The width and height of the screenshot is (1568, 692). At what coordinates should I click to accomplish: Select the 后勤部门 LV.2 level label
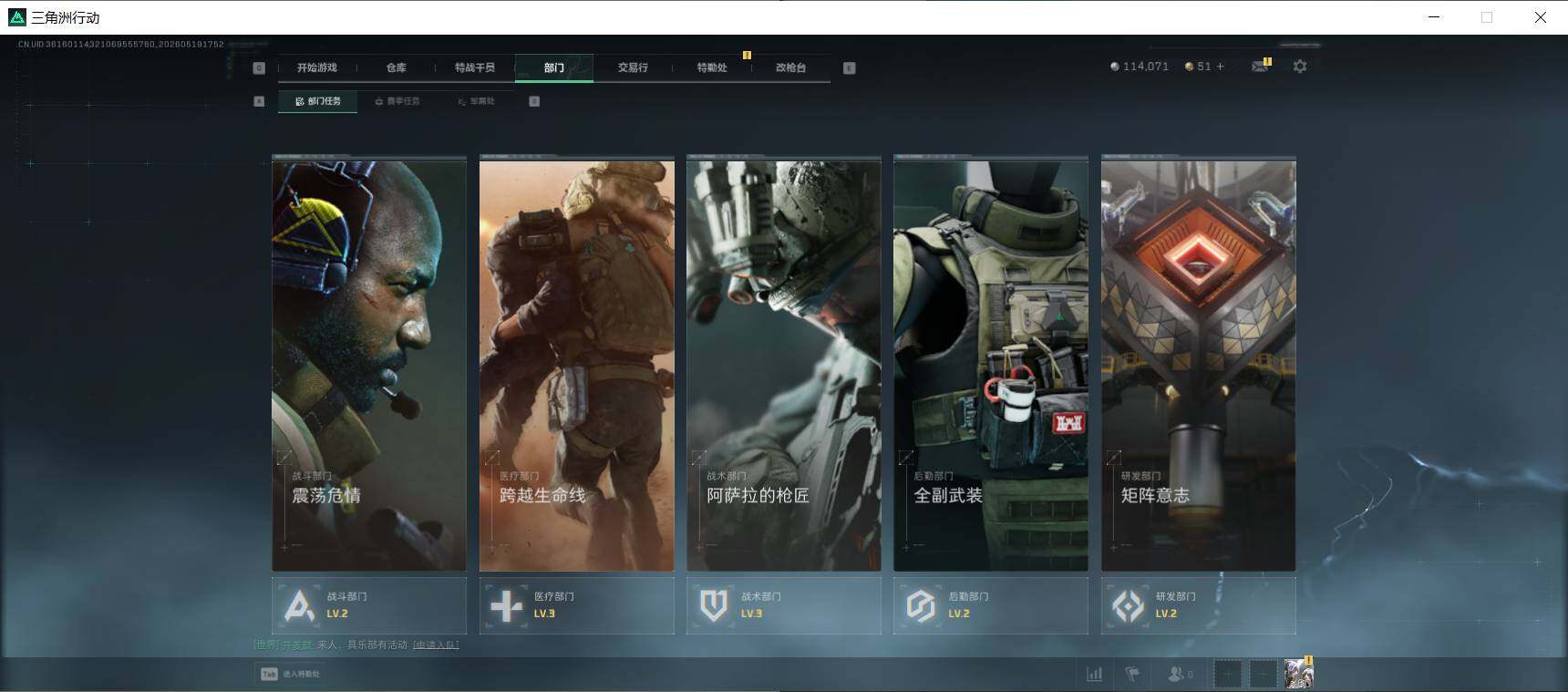pos(959,614)
